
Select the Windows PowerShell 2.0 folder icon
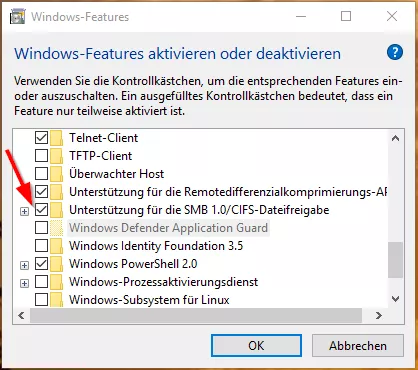[57, 264]
